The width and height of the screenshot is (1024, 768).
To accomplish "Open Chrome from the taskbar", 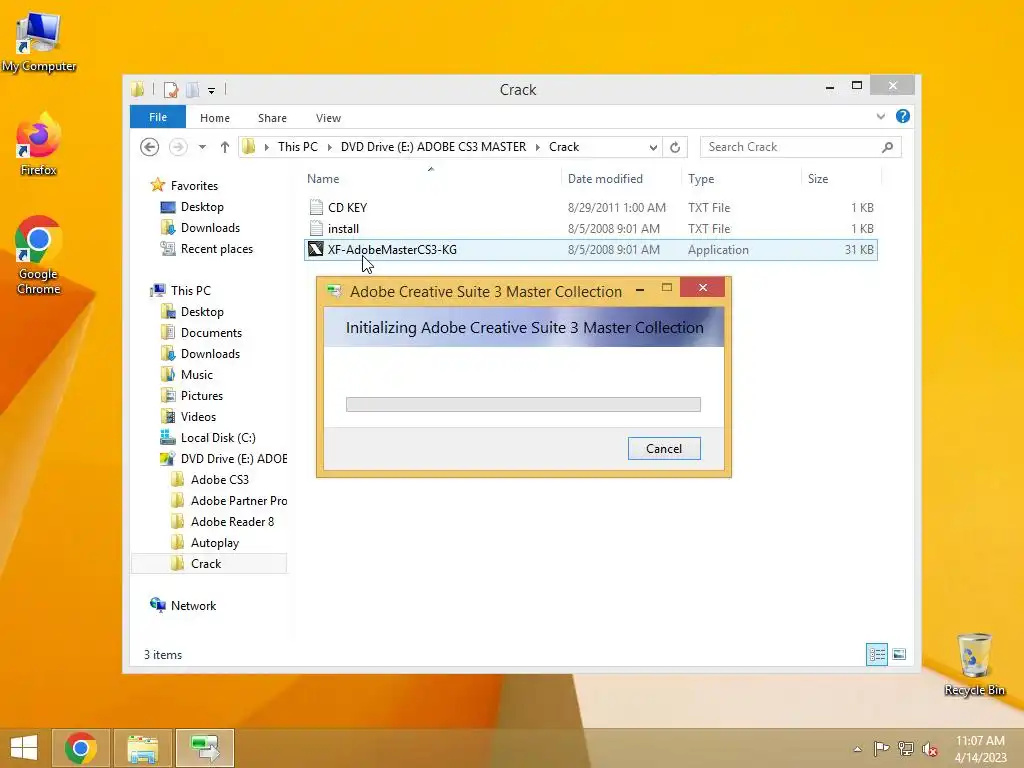I will (81, 748).
